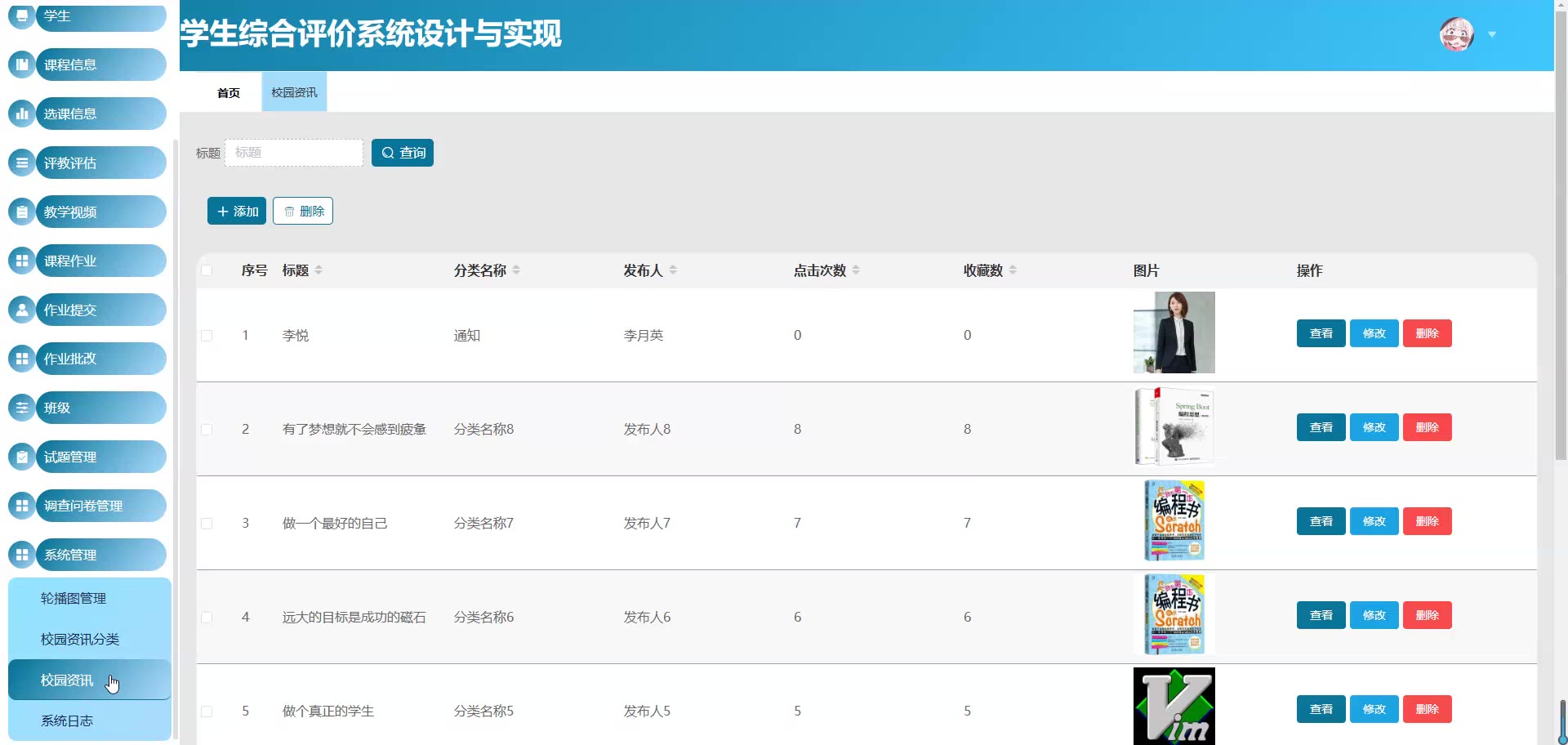This screenshot has width=1568, height=745.
Task: Open 轮播图管理 in the submenu
Action: (x=90, y=598)
